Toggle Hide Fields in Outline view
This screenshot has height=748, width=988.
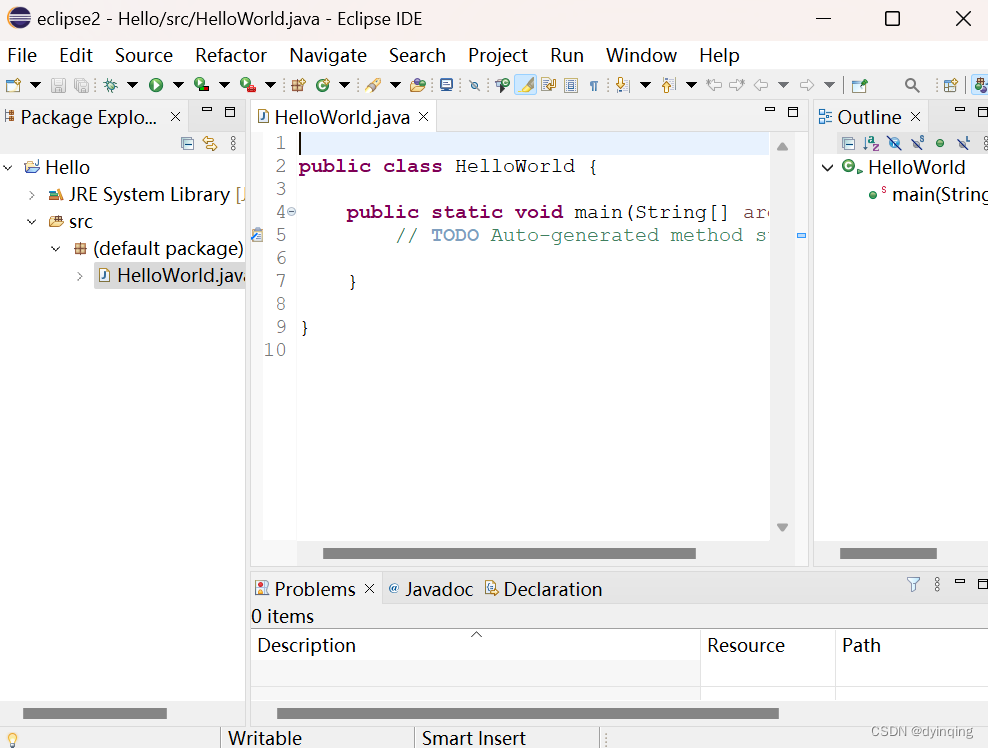tap(894, 144)
